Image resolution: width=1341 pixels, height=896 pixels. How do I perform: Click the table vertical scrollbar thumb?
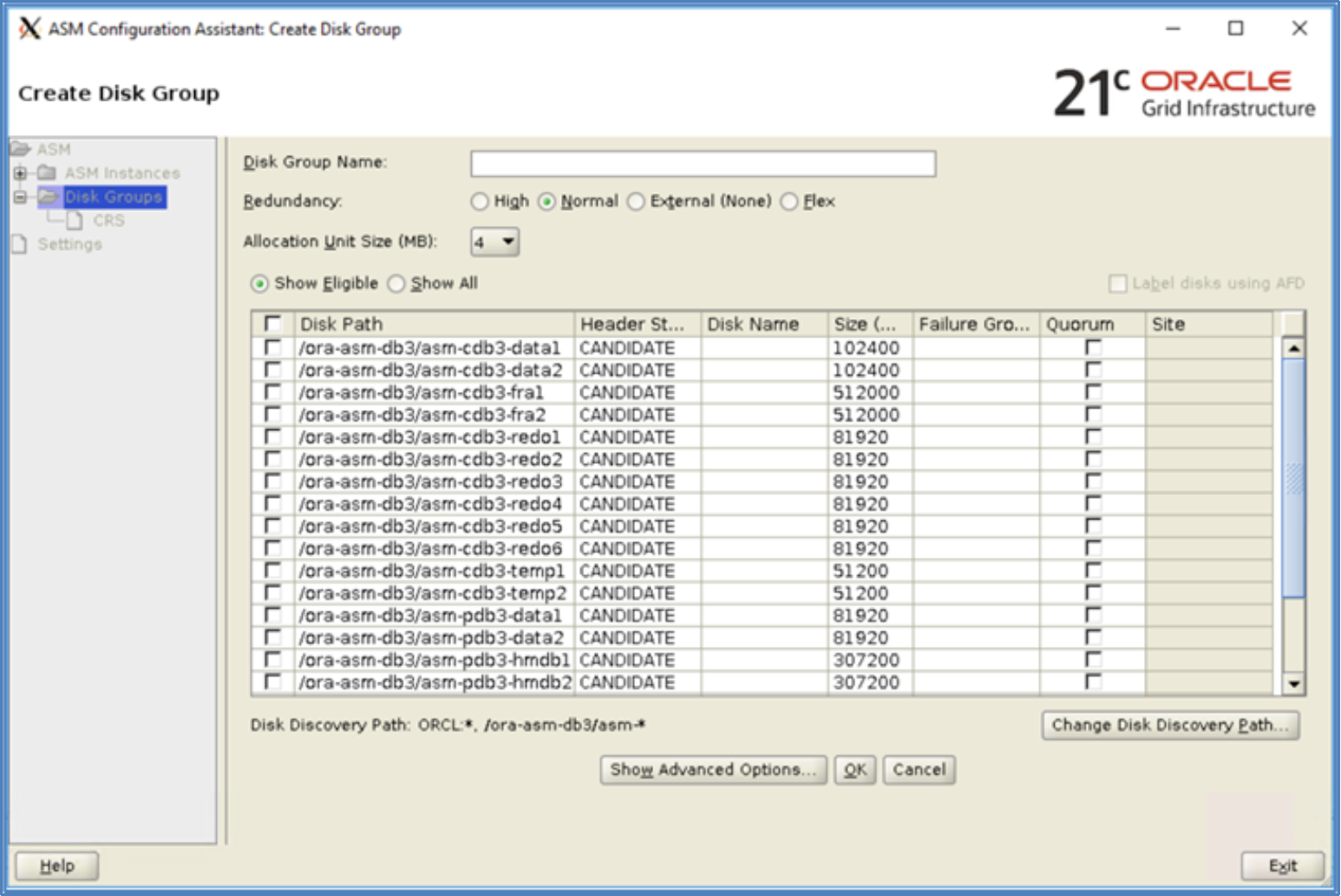tap(1293, 478)
